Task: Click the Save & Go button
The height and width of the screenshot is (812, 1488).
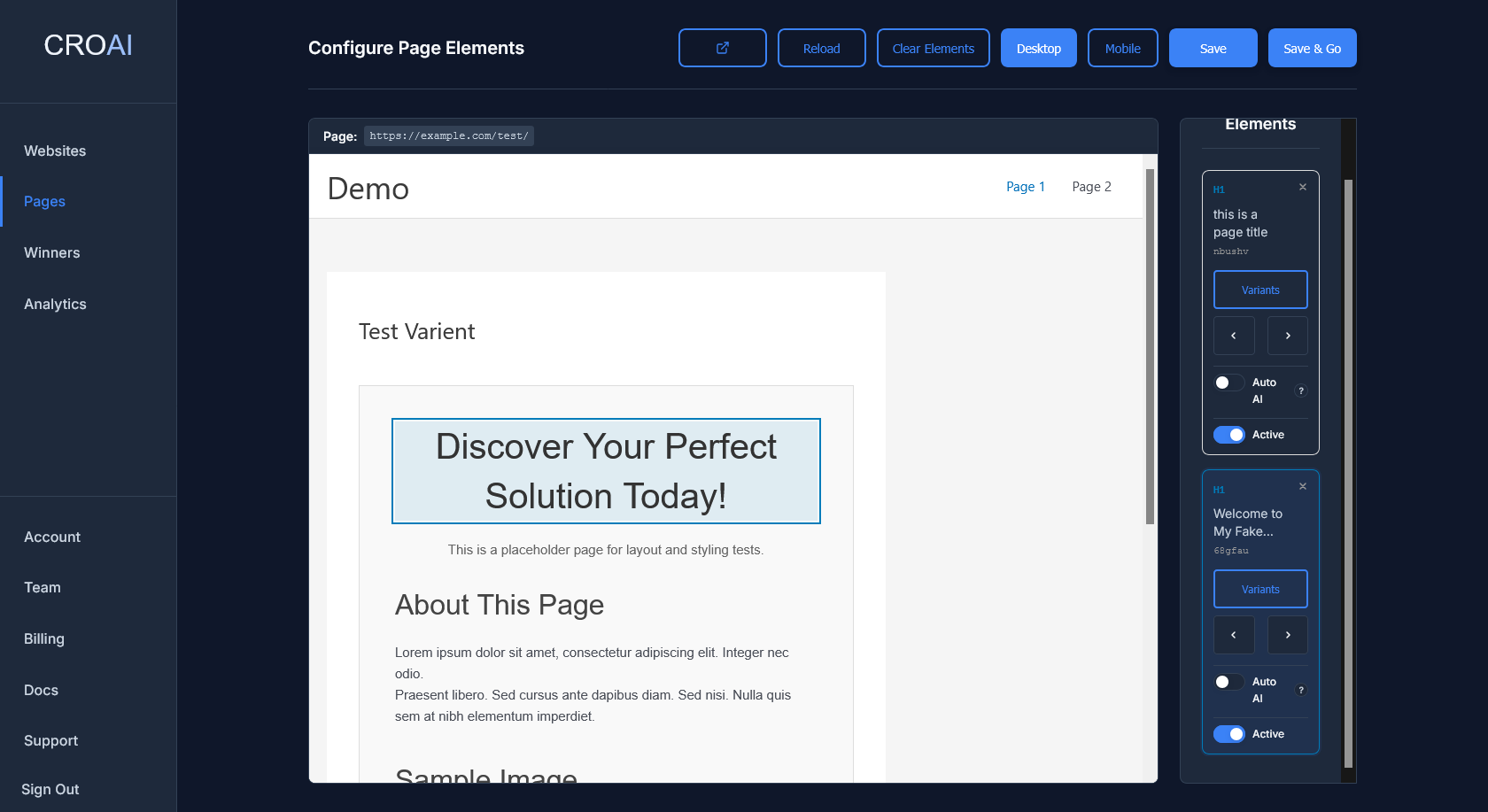Action: click(x=1312, y=48)
